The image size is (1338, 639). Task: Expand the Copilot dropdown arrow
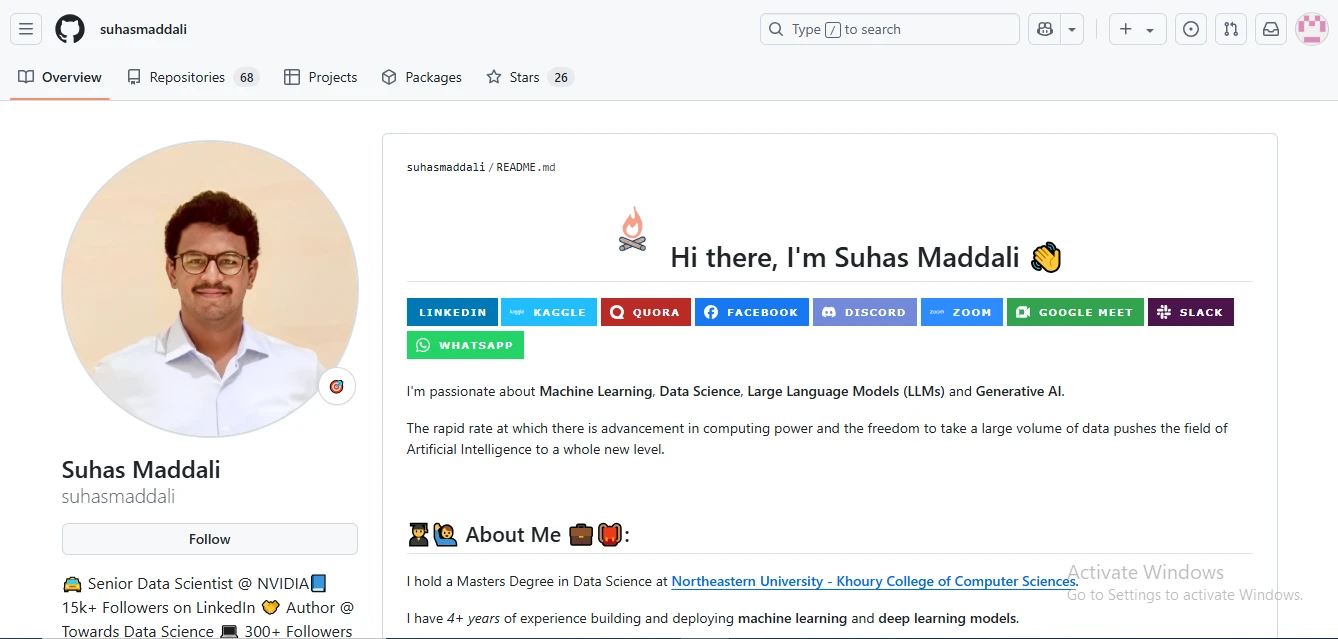pos(1073,29)
